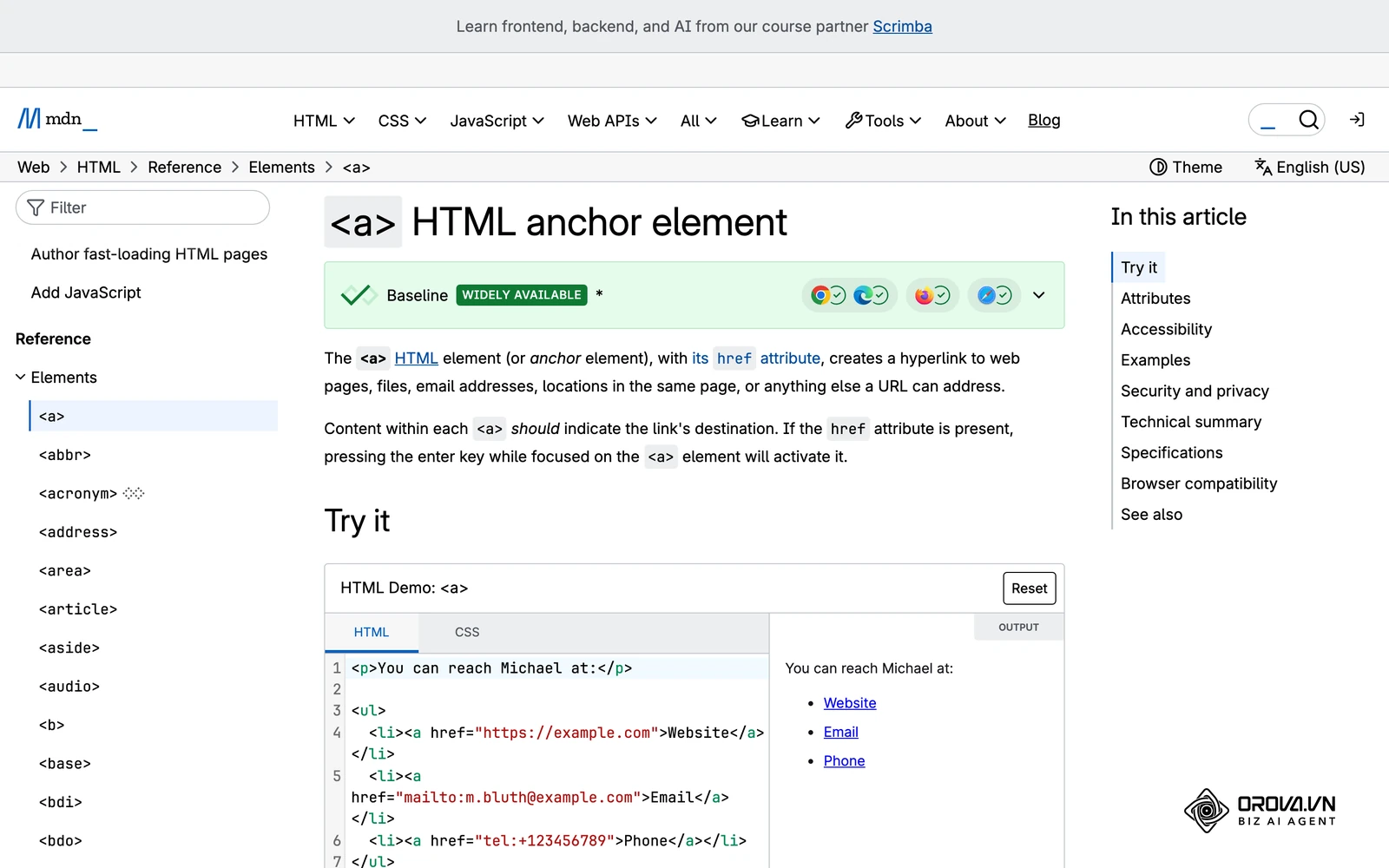Open the All navigation menu
1389x868 pixels.
(698, 121)
